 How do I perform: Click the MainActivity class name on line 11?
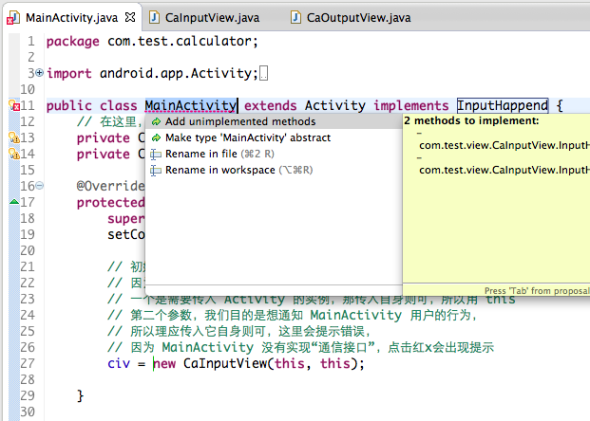(191, 106)
